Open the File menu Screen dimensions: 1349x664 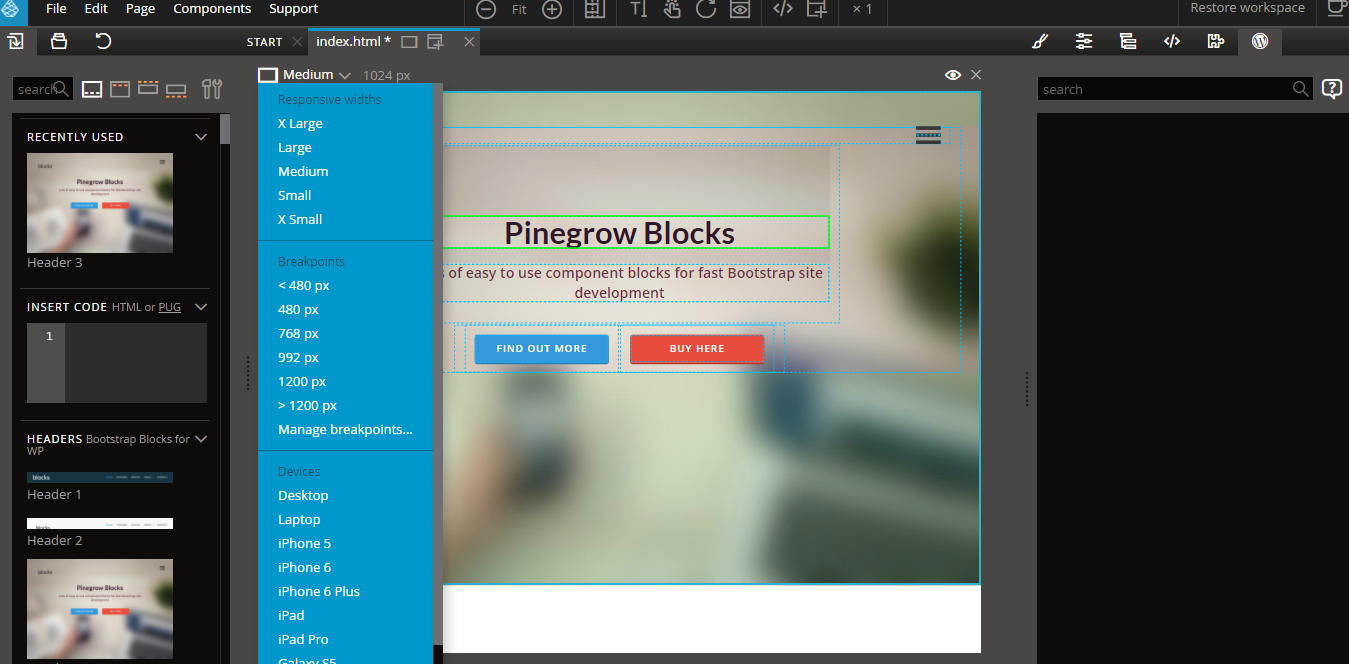click(x=57, y=9)
